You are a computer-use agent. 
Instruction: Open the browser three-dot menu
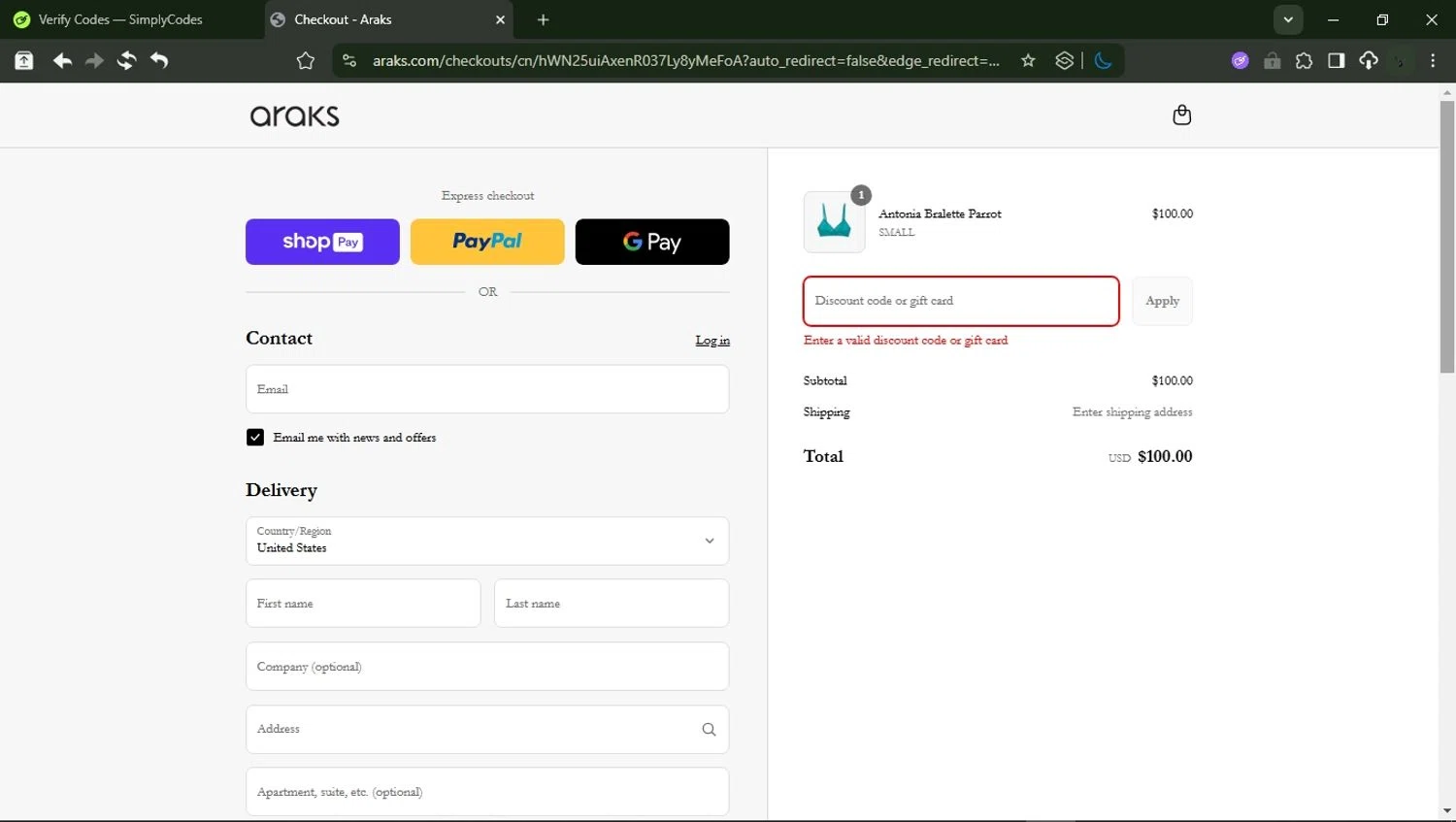click(x=1433, y=61)
